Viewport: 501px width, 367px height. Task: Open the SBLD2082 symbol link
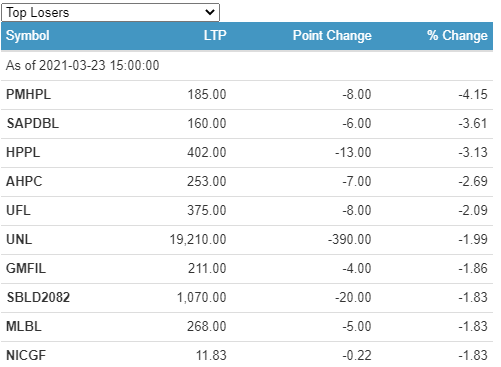(38, 297)
